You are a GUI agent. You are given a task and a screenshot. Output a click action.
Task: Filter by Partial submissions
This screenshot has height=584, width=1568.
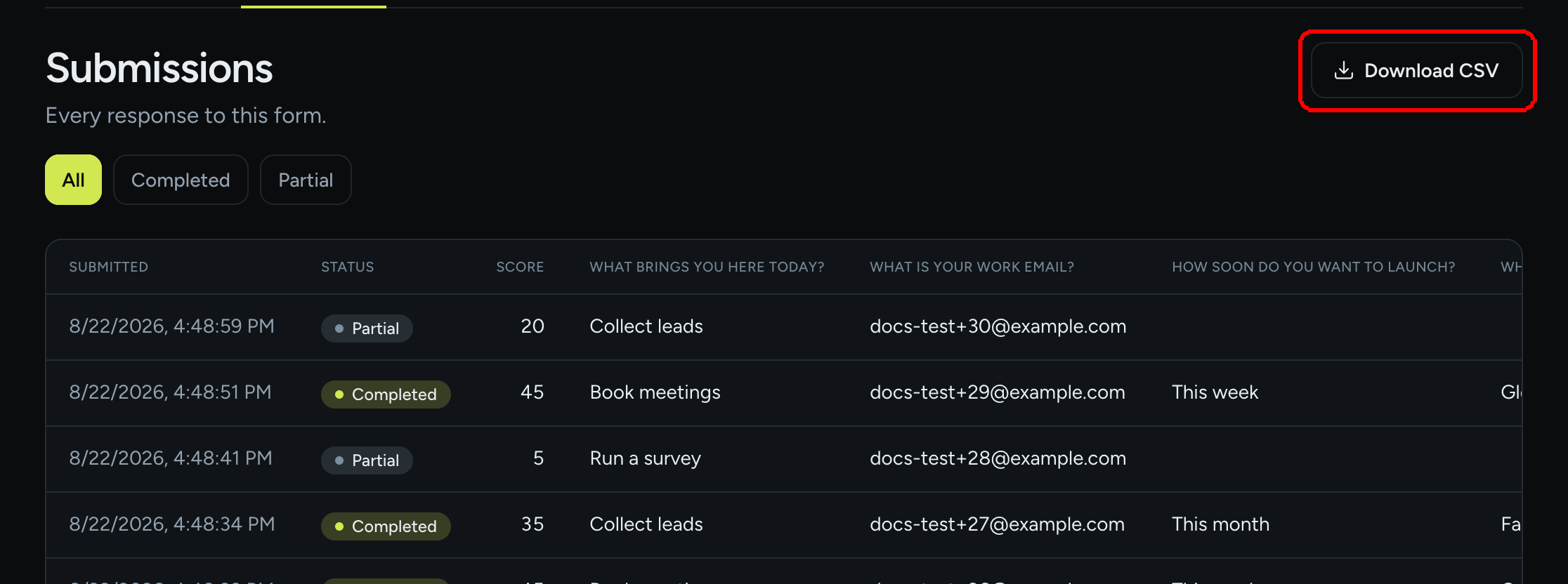[x=306, y=180]
